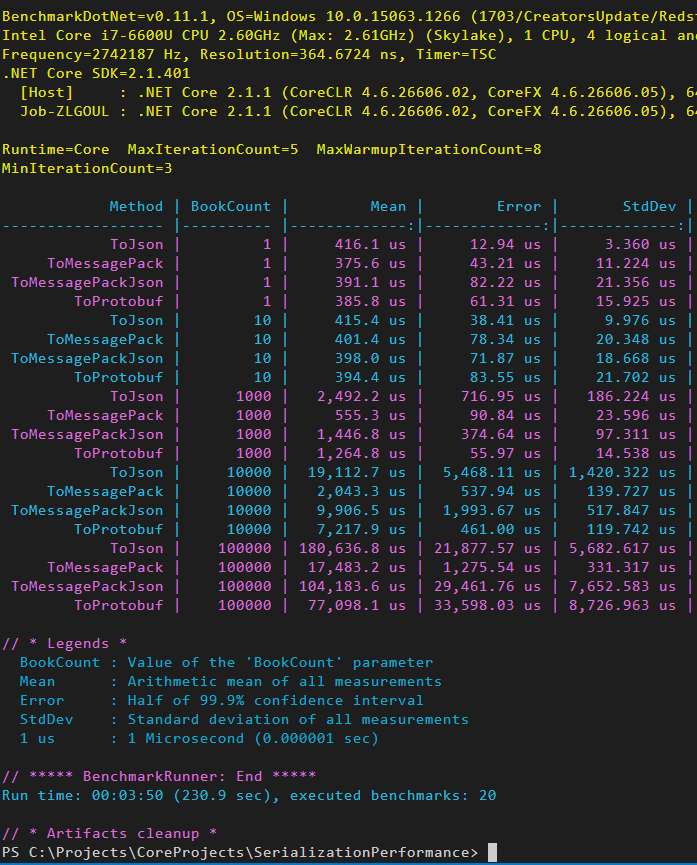The height and width of the screenshot is (865, 697).
Task: Click the Runtime=Core setting text
Action: [x=56, y=149]
